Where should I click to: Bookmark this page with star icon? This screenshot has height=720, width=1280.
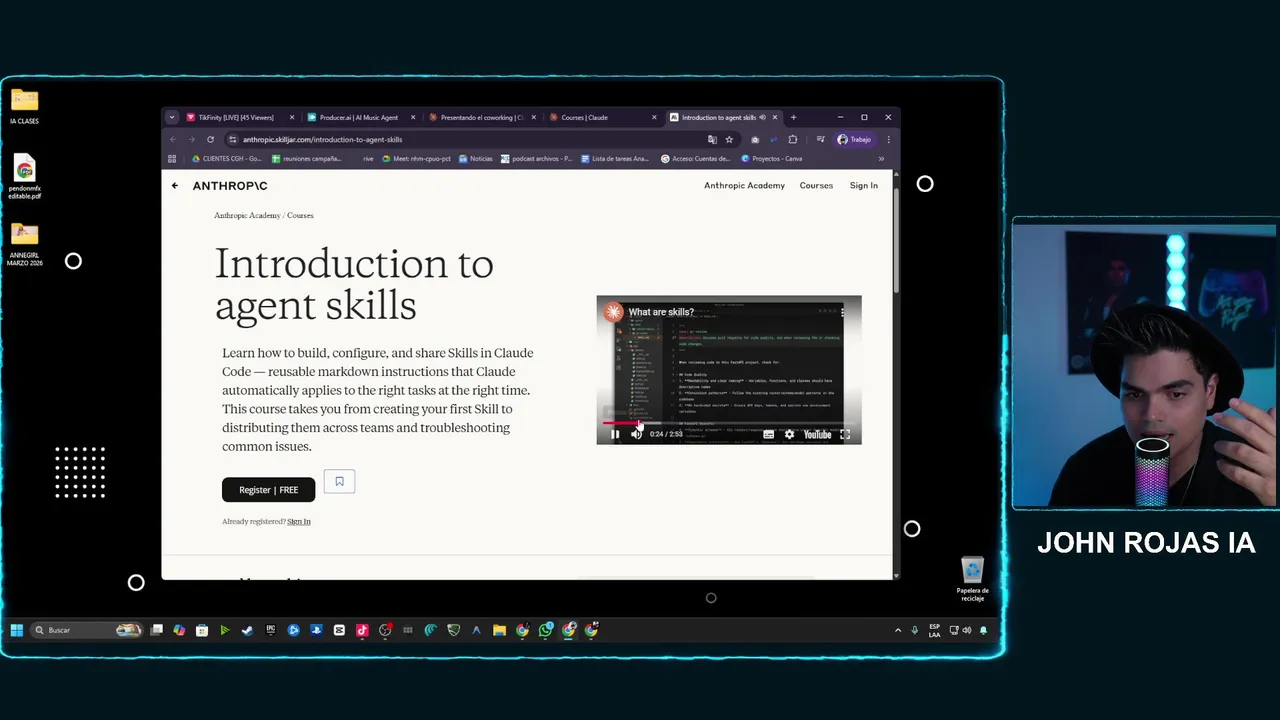pos(729,139)
